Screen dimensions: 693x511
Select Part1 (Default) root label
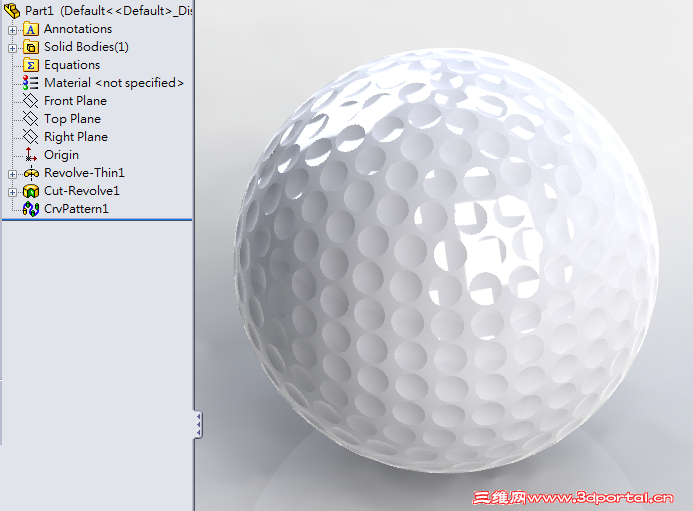(108, 11)
